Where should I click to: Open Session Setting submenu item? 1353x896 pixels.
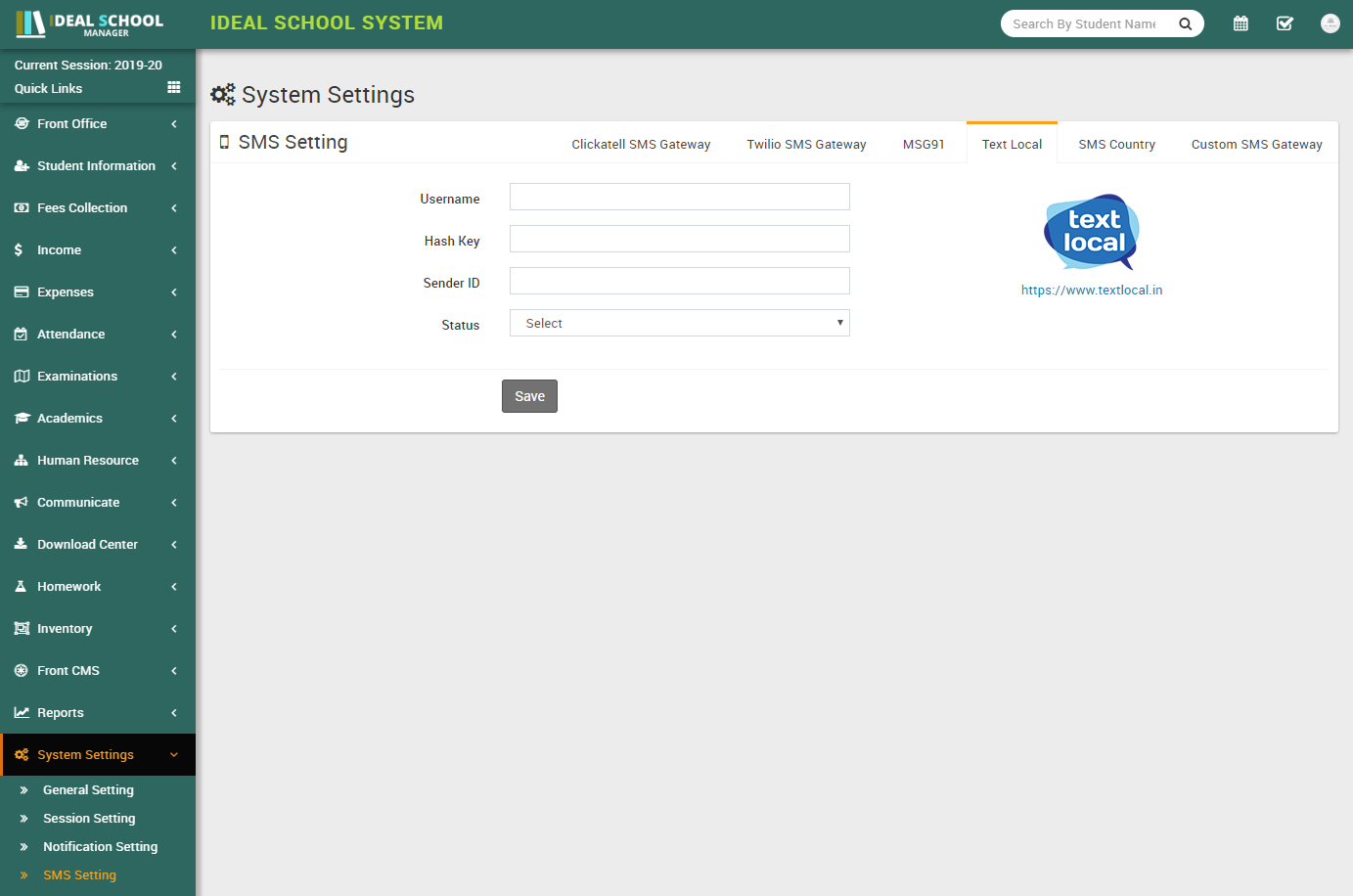(x=89, y=818)
